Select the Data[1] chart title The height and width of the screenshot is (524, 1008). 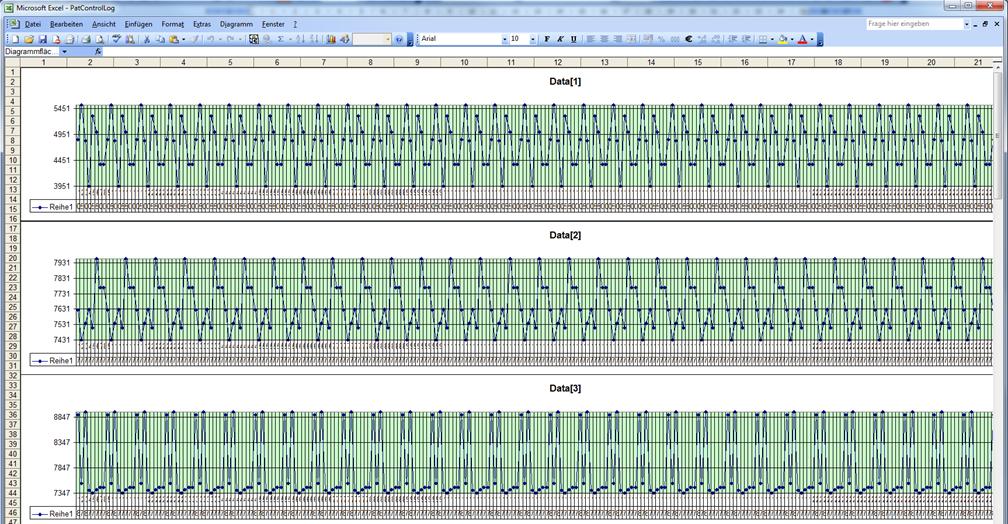pos(565,82)
